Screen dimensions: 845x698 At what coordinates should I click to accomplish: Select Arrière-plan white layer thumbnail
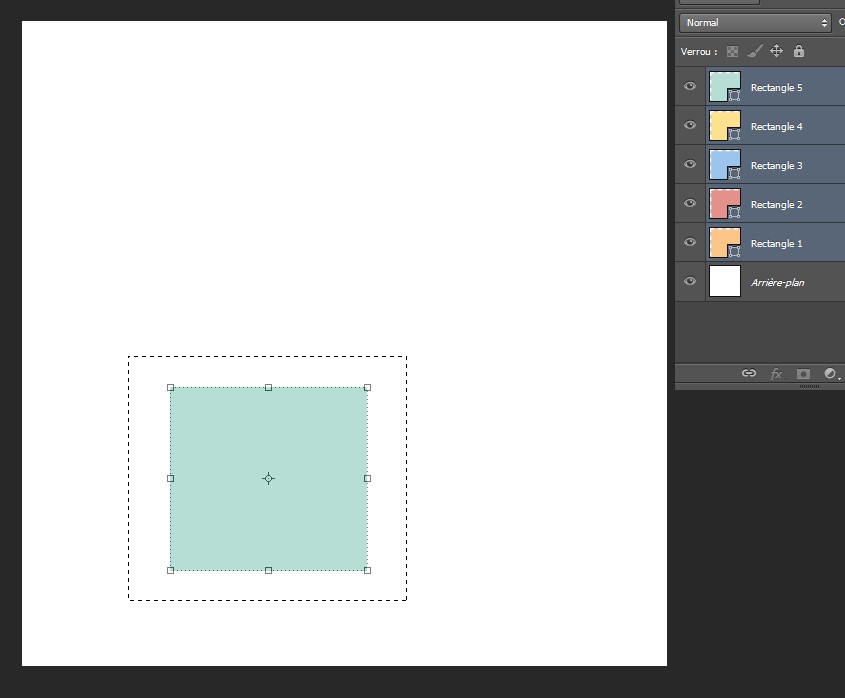coord(725,281)
